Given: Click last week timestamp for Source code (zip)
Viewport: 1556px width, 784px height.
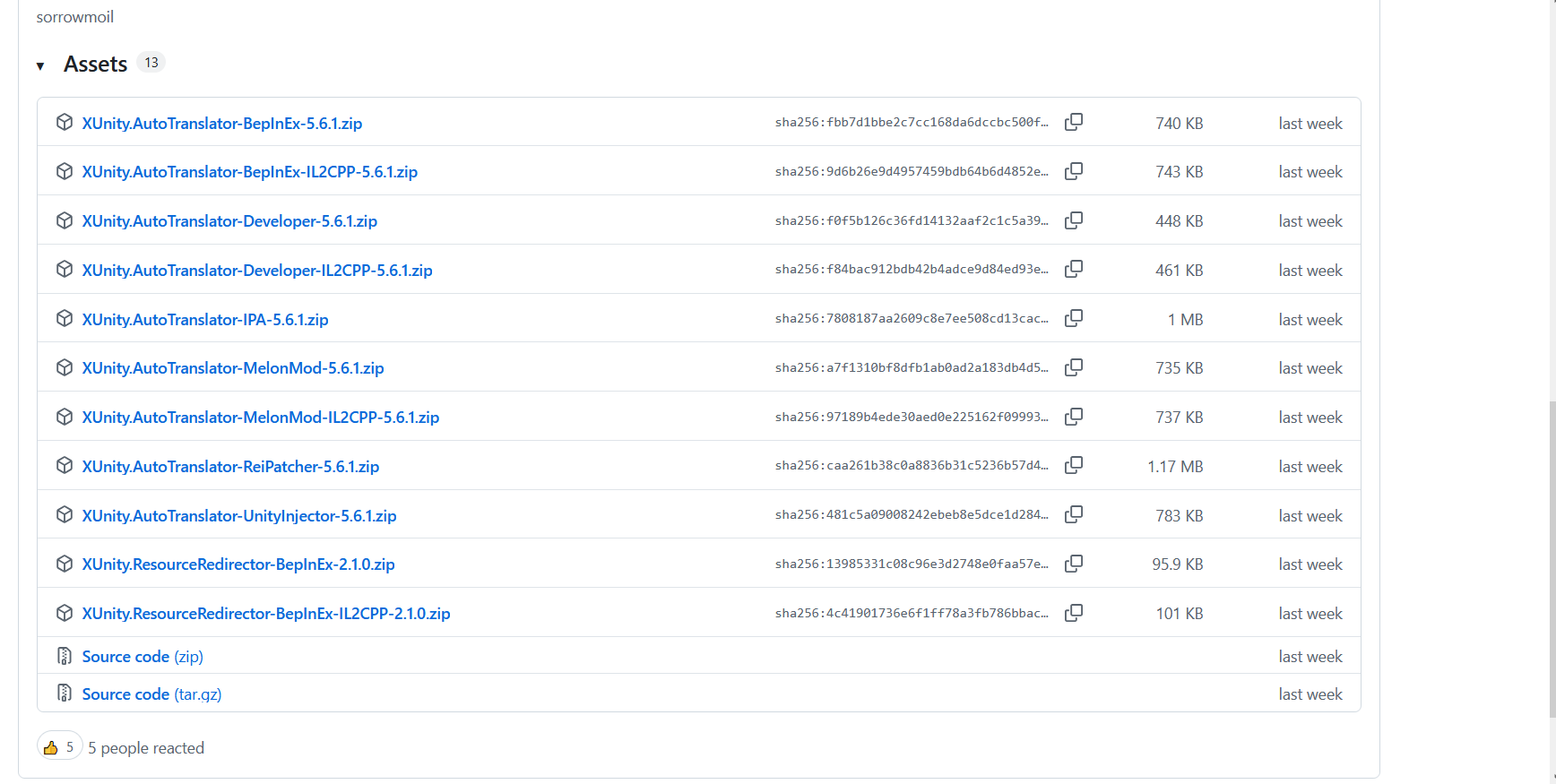Looking at the screenshot, I should click(x=1310, y=657).
